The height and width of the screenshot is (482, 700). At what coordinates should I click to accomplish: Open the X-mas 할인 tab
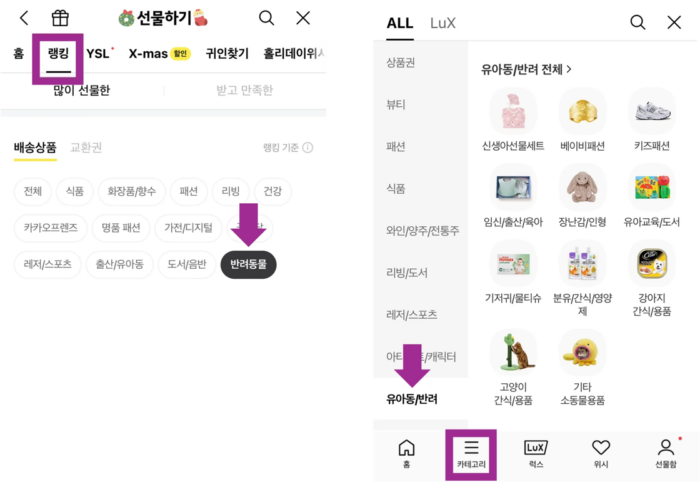160,54
